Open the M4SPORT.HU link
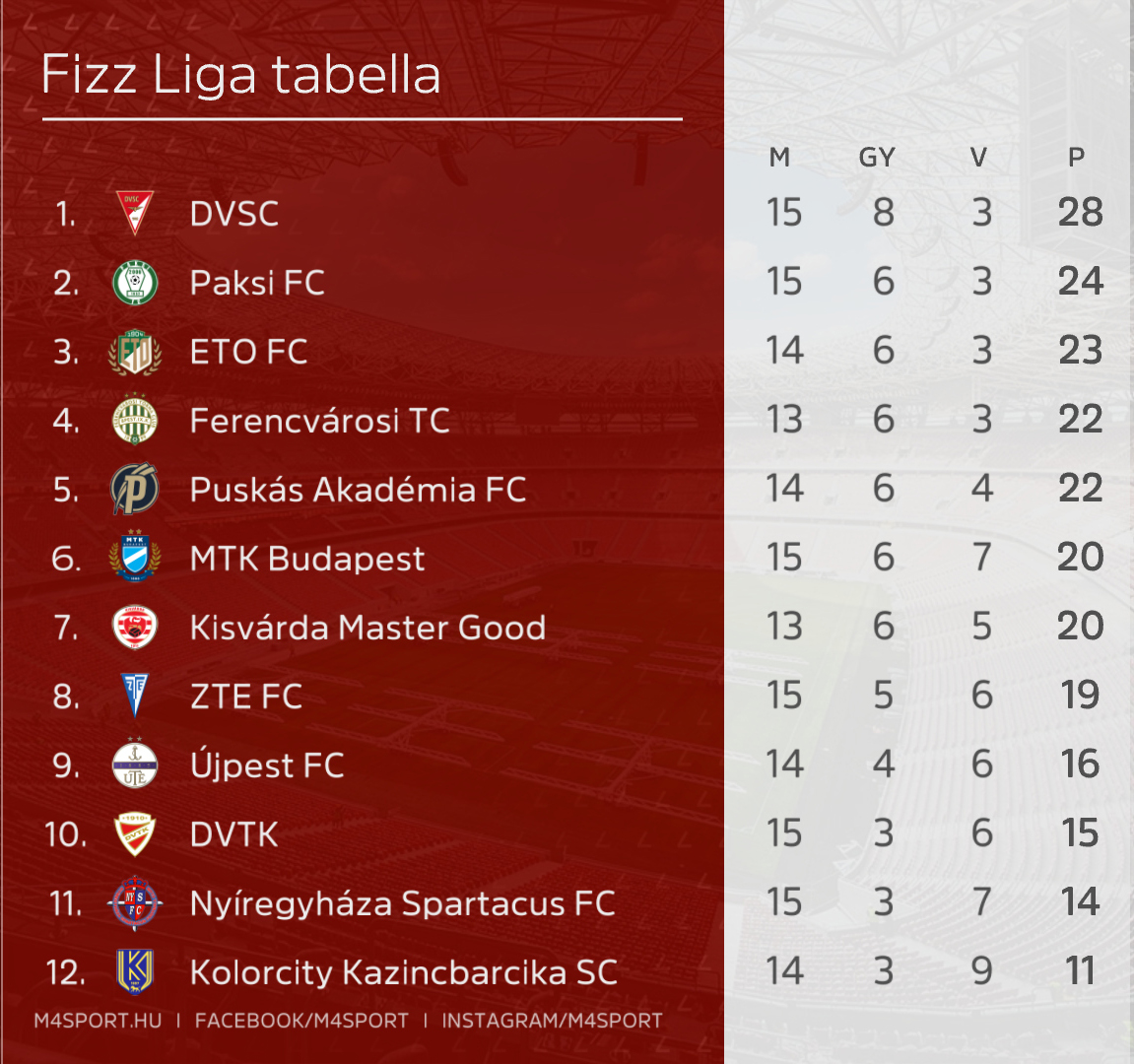The height and width of the screenshot is (1064, 1134). (98, 1021)
